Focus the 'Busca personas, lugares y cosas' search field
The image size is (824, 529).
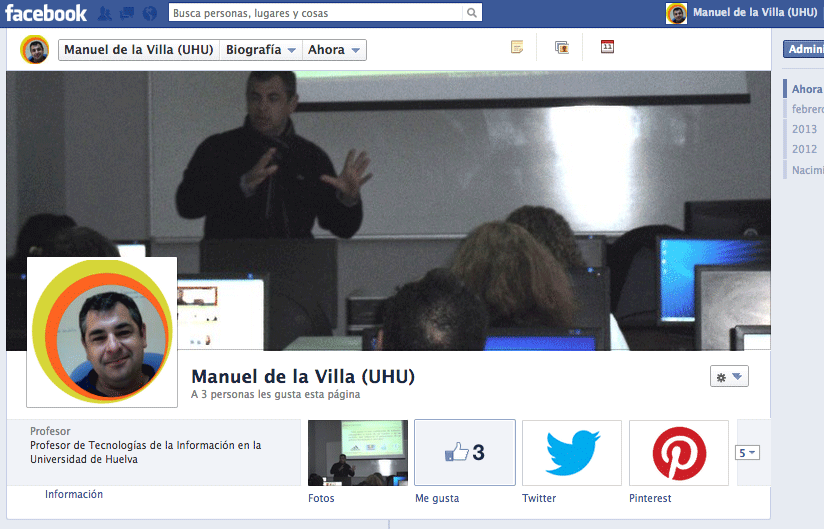tap(316, 13)
